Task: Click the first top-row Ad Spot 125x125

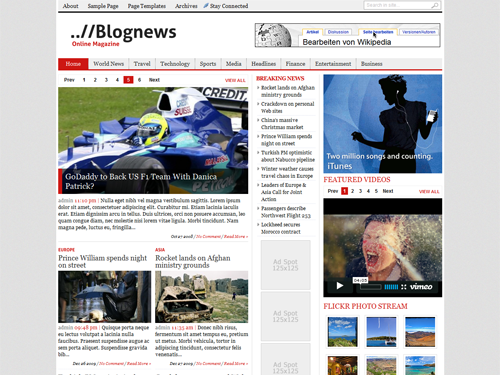Action: (286, 265)
